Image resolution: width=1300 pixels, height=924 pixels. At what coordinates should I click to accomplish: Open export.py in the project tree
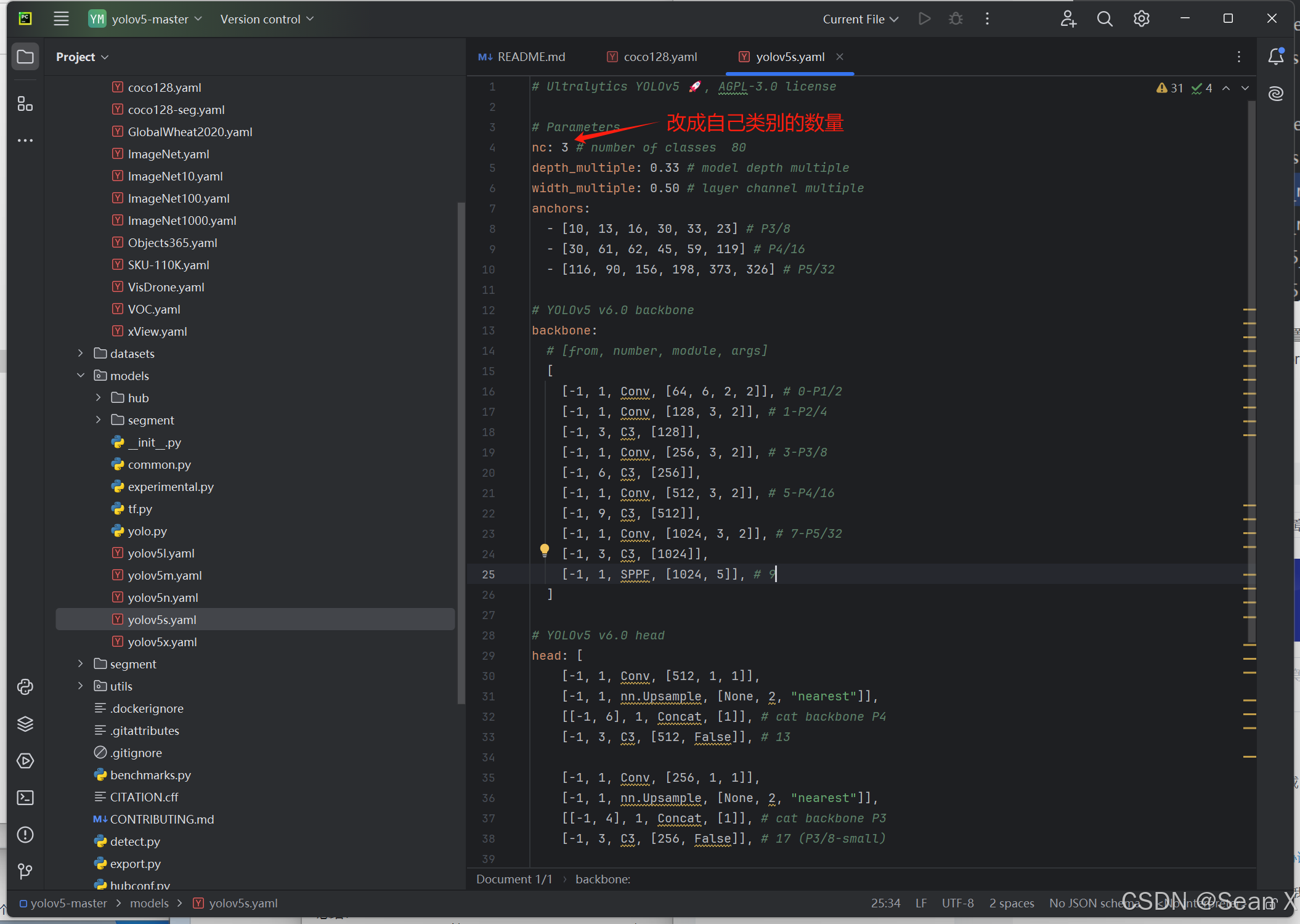coord(136,864)
